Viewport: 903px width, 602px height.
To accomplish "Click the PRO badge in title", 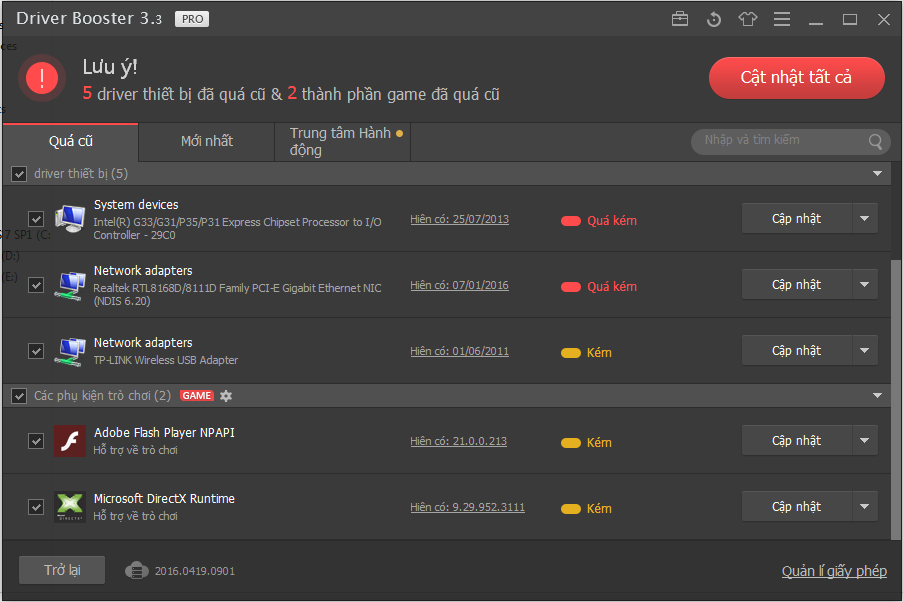I will [x=192, y=19].
